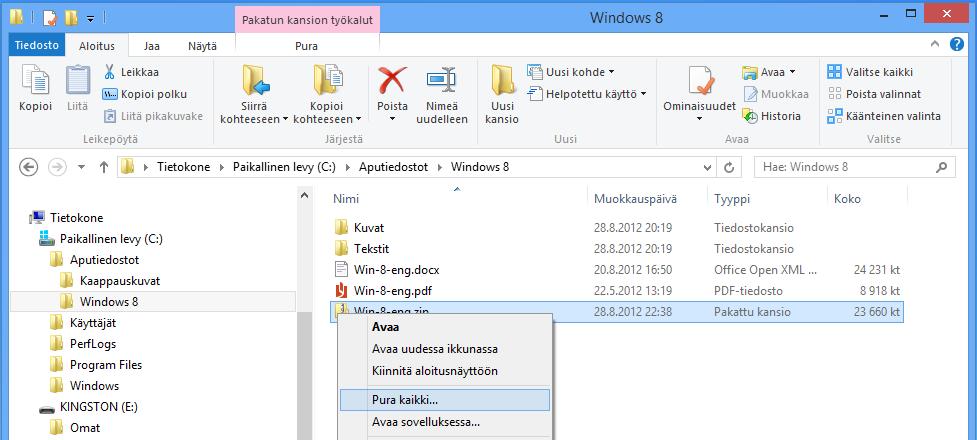Image resolution: width=977 pixels, height=440 pixels.
Task: Click navigation pane scrollbar up arrow
Action: click(304, 195)
